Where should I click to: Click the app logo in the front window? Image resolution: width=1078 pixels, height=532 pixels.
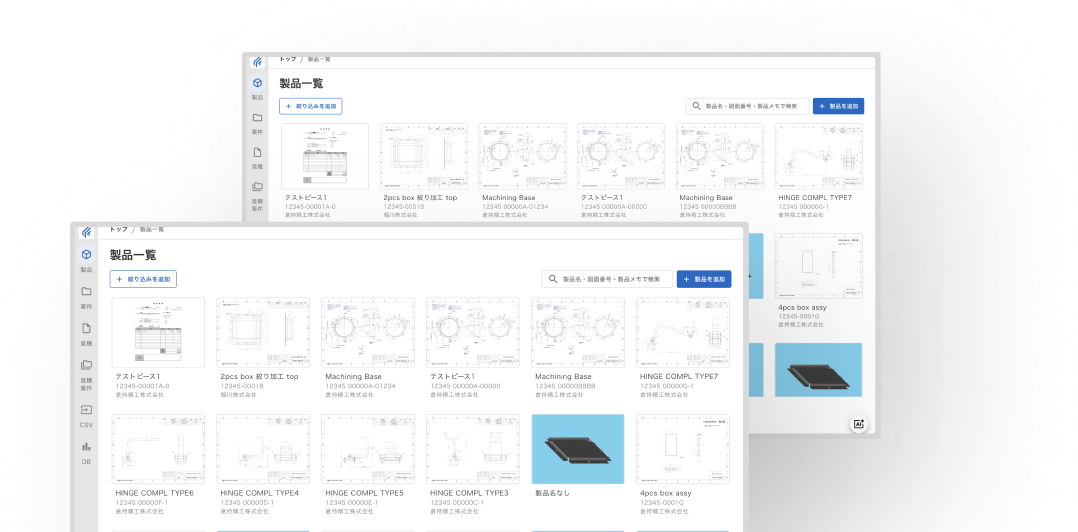coord(86,232)
